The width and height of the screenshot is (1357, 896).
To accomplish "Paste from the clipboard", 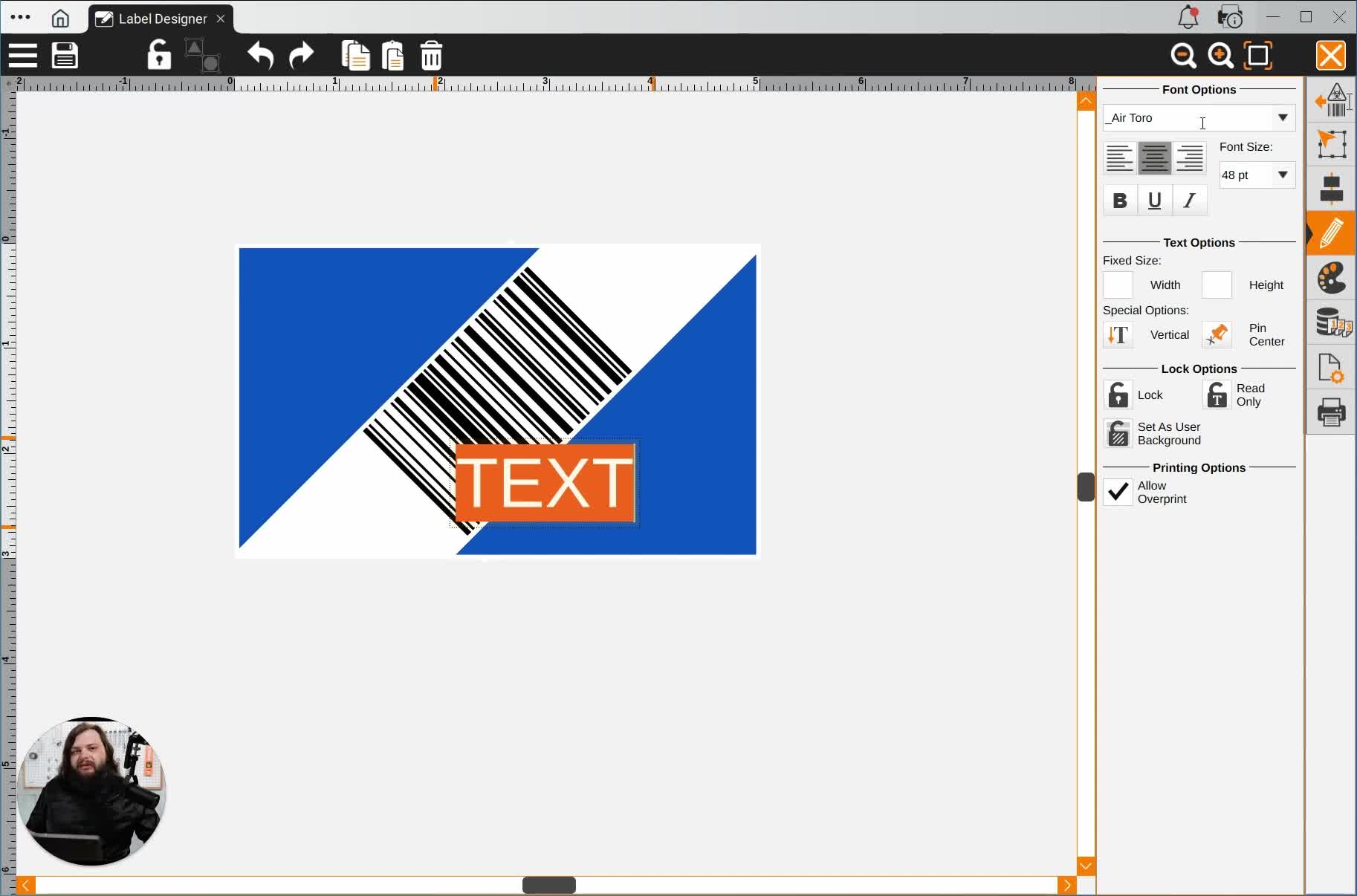I will (393, 56).
